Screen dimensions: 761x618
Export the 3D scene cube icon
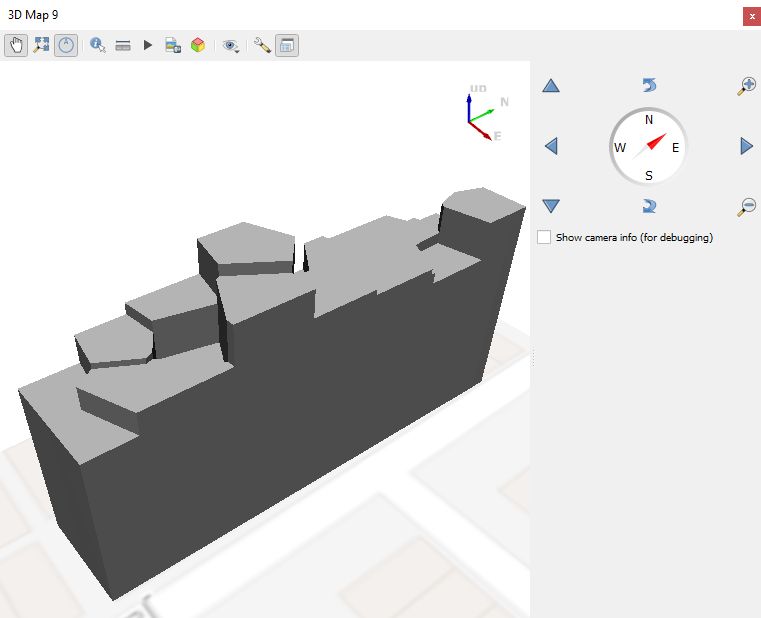[x=198, y=46]
